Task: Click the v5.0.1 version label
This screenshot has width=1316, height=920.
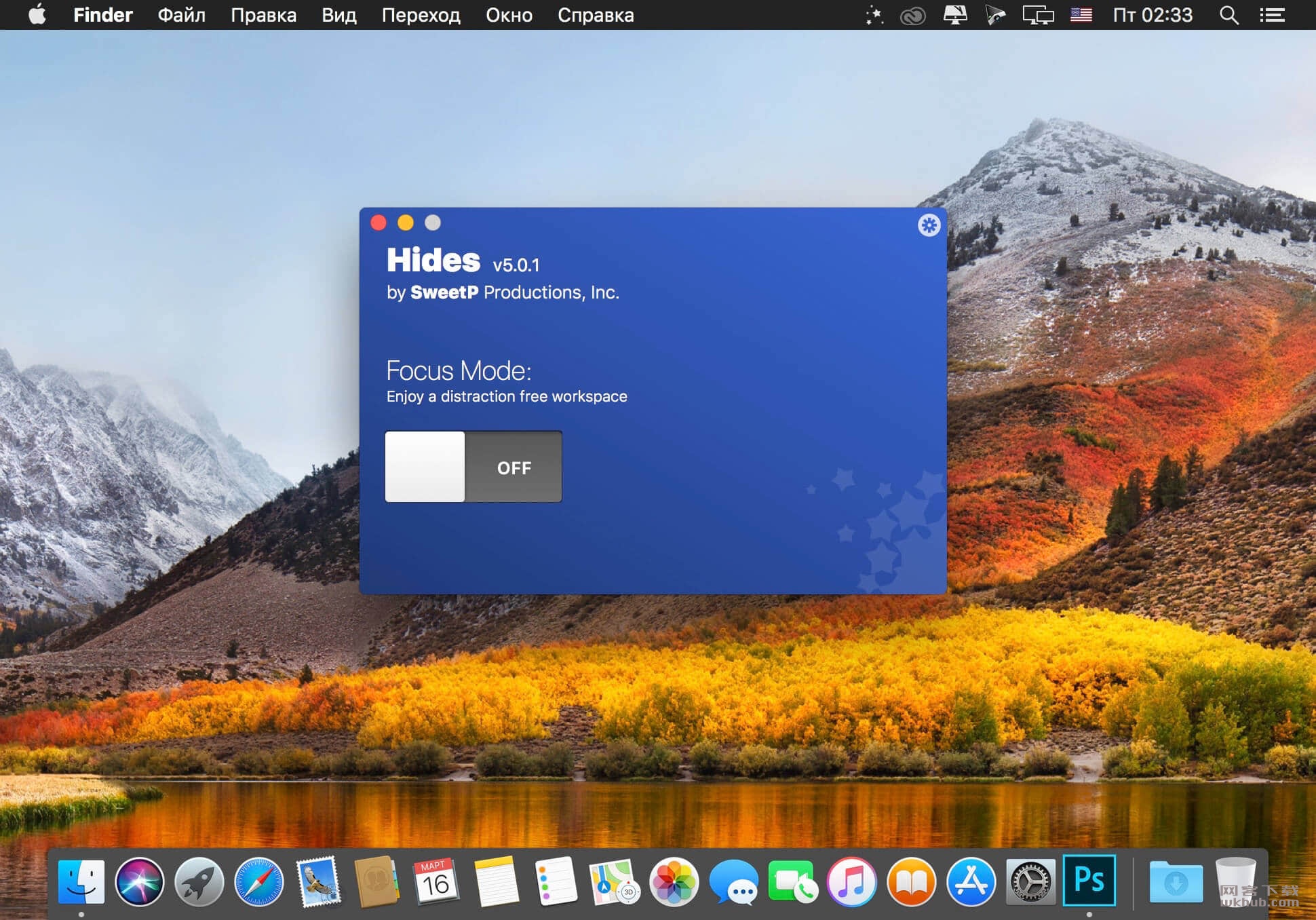Action: [x=516, y=265]
